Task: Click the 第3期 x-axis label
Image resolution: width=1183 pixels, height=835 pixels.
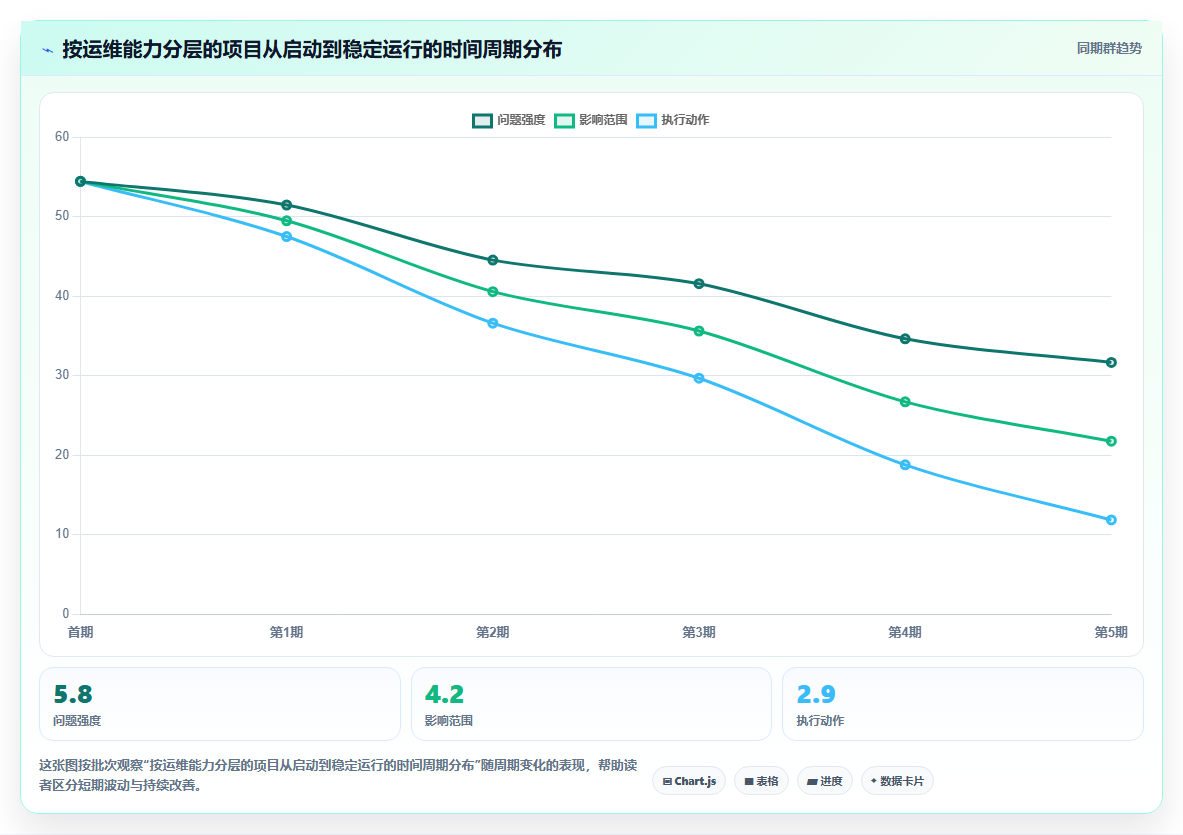Action: [699, 632]
